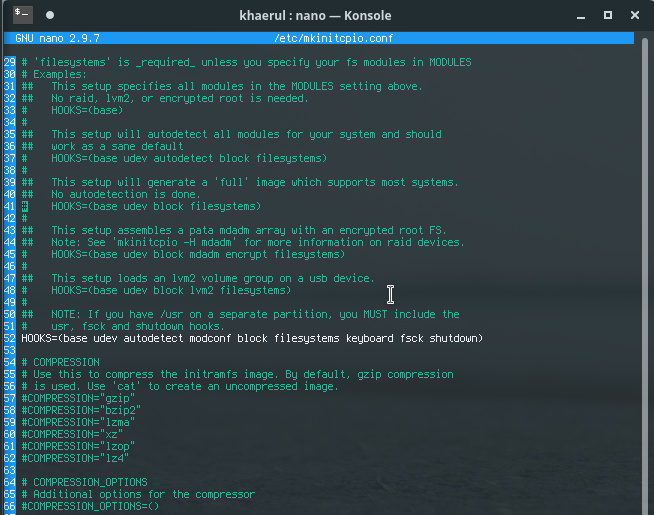Click the window title 'khaerul : nano — Konsole'
This screenshot has height=515, width=654.
tap(315, 16)
